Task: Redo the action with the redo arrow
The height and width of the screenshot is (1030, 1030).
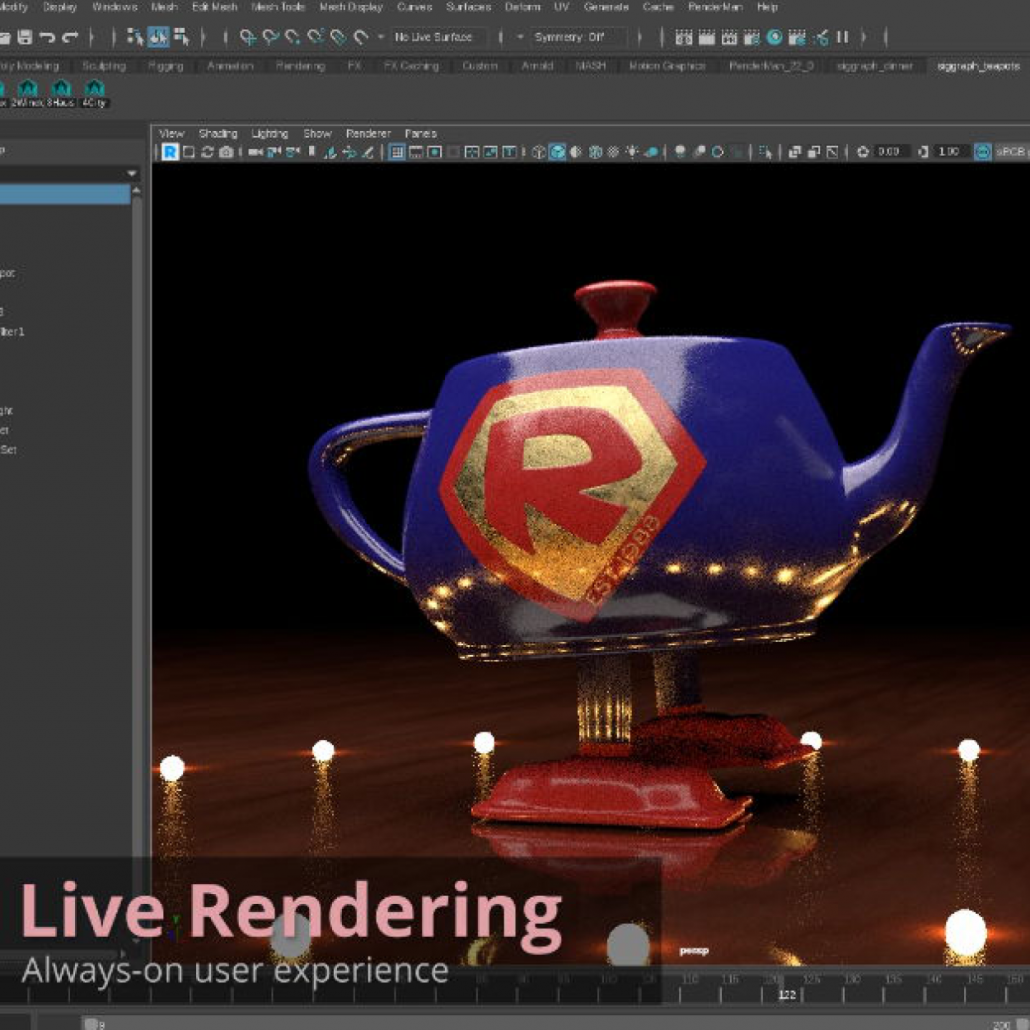Action: (x=70, y=37)
